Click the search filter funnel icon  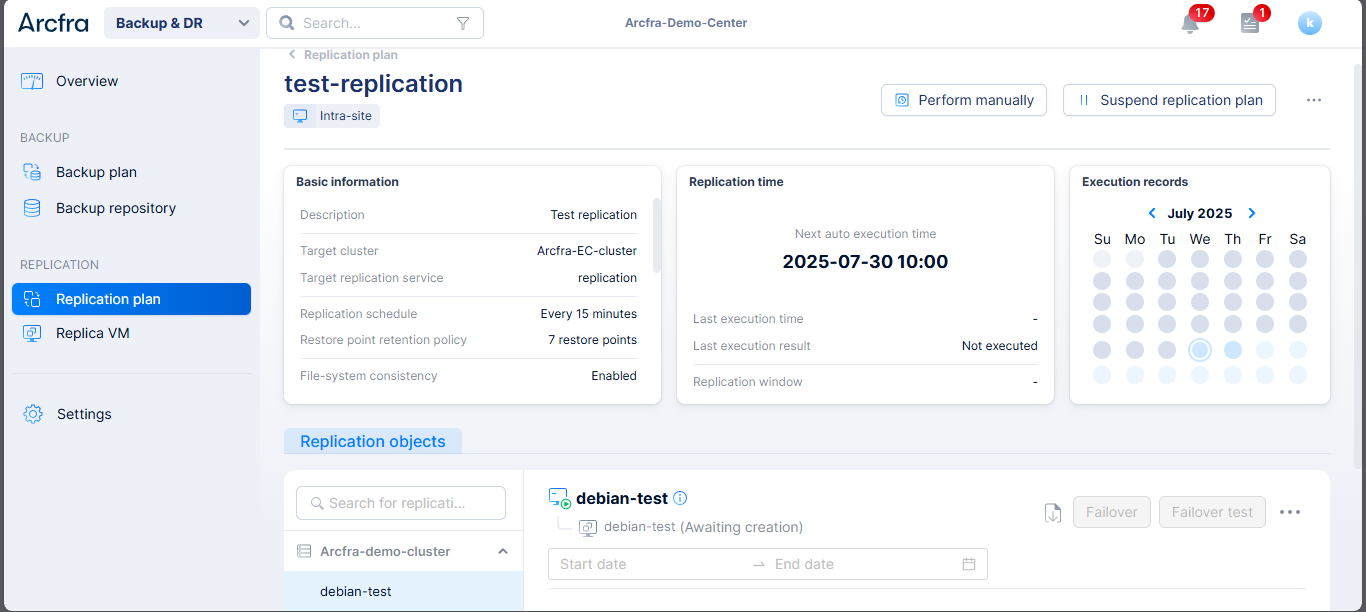pos(462,23)
